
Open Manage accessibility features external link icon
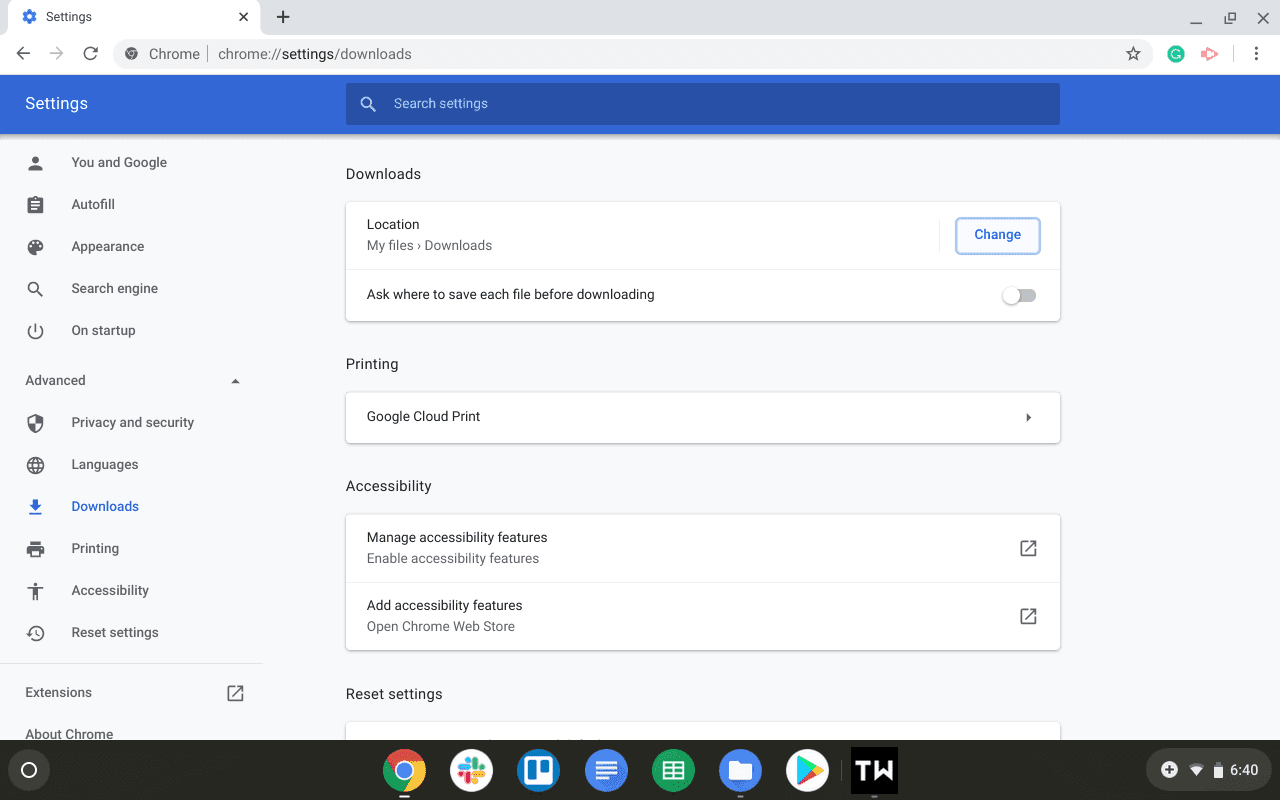1028,548
